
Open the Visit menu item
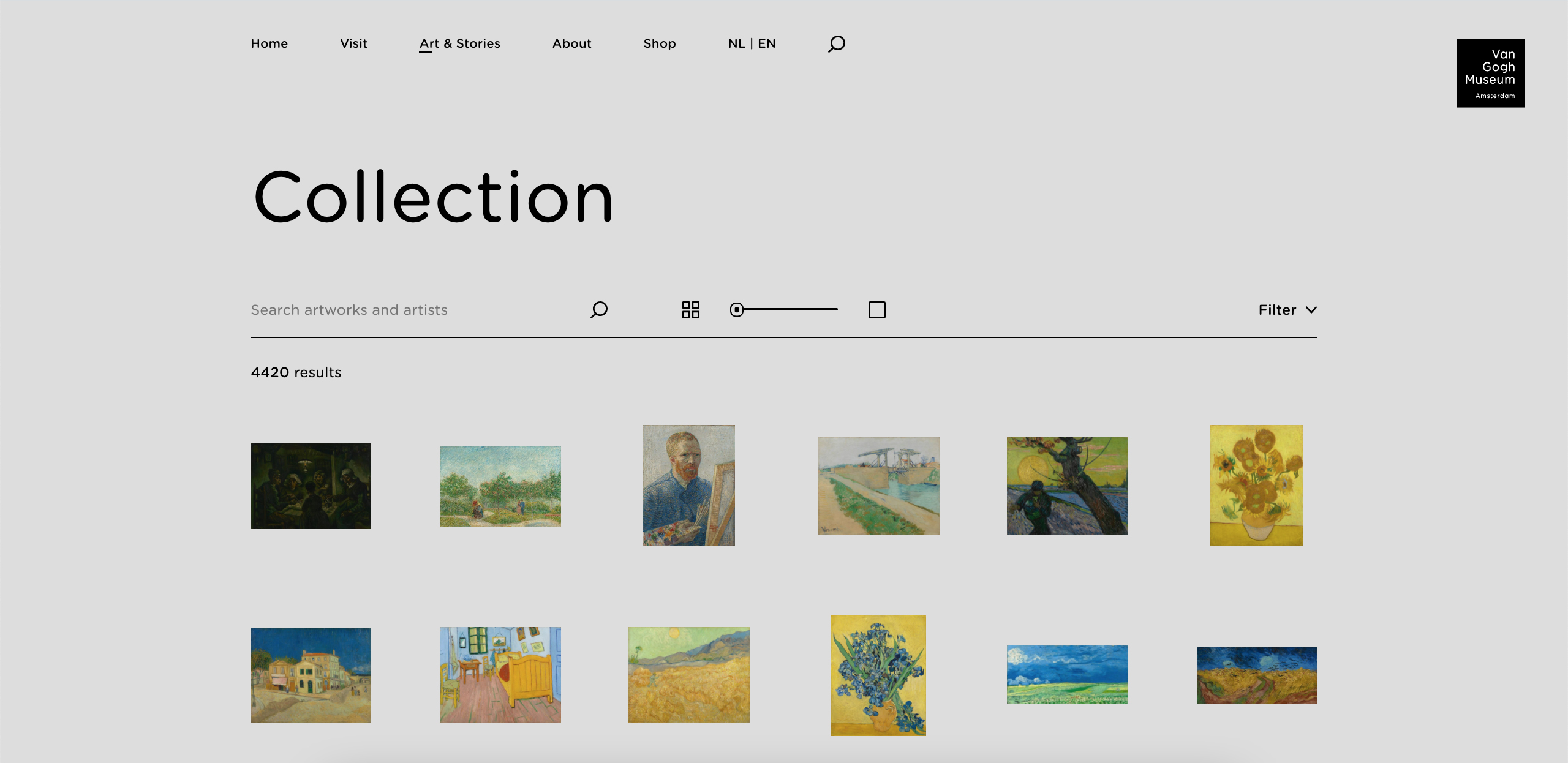pos(353,43)
